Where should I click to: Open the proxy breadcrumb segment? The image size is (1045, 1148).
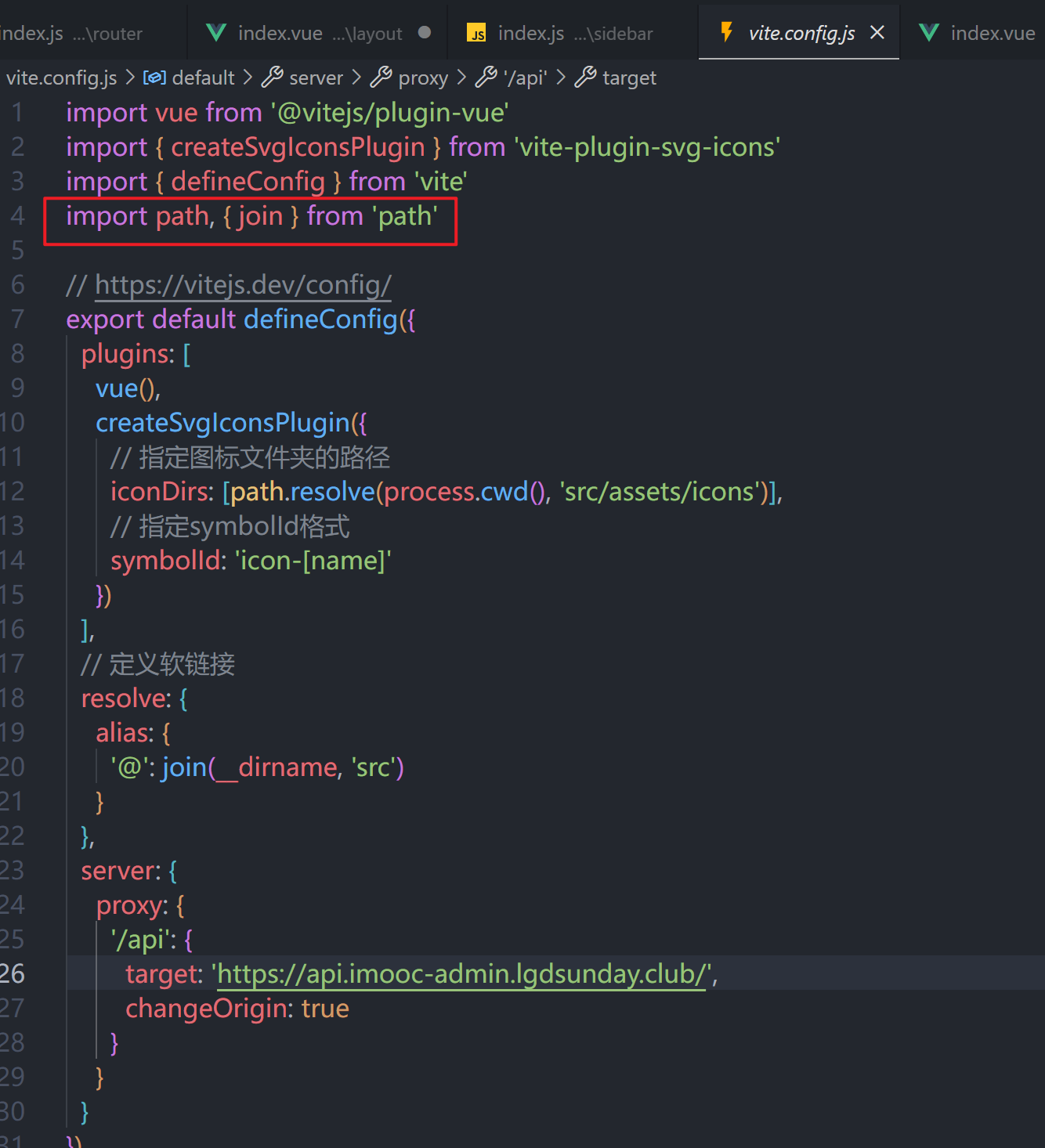tap(423, 78)
